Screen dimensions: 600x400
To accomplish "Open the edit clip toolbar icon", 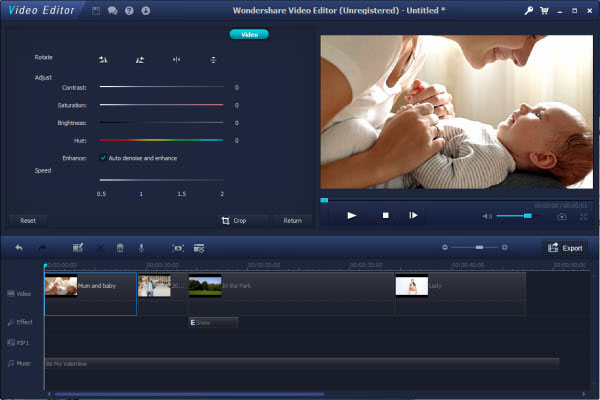I will (x=78, y=248).
